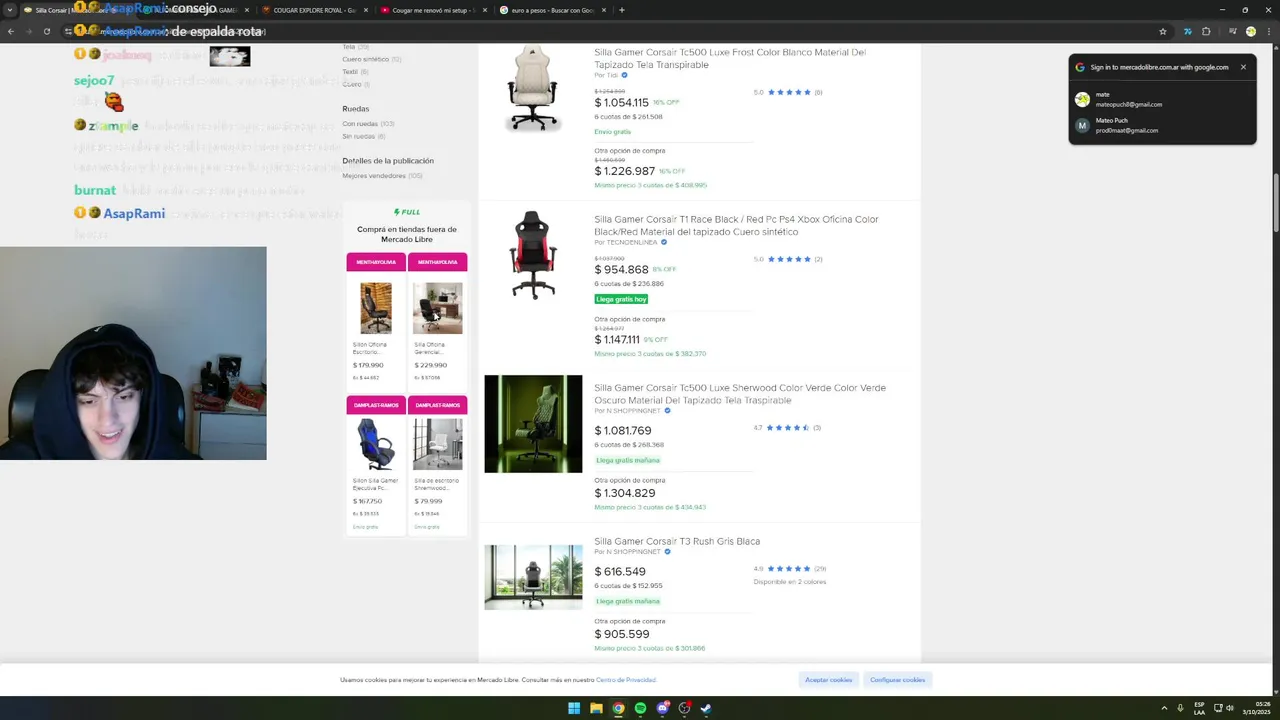Click the green Sherwood chair thumbnail
This screenshot has width=1280, height=720.
(533, 424)
